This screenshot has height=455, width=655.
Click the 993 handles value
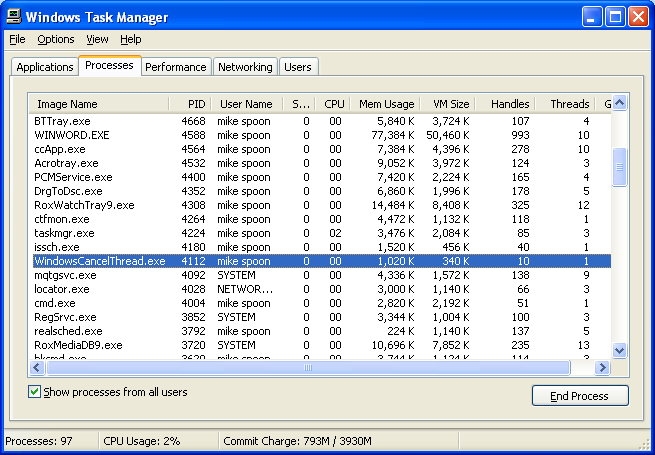click(520, 135)
